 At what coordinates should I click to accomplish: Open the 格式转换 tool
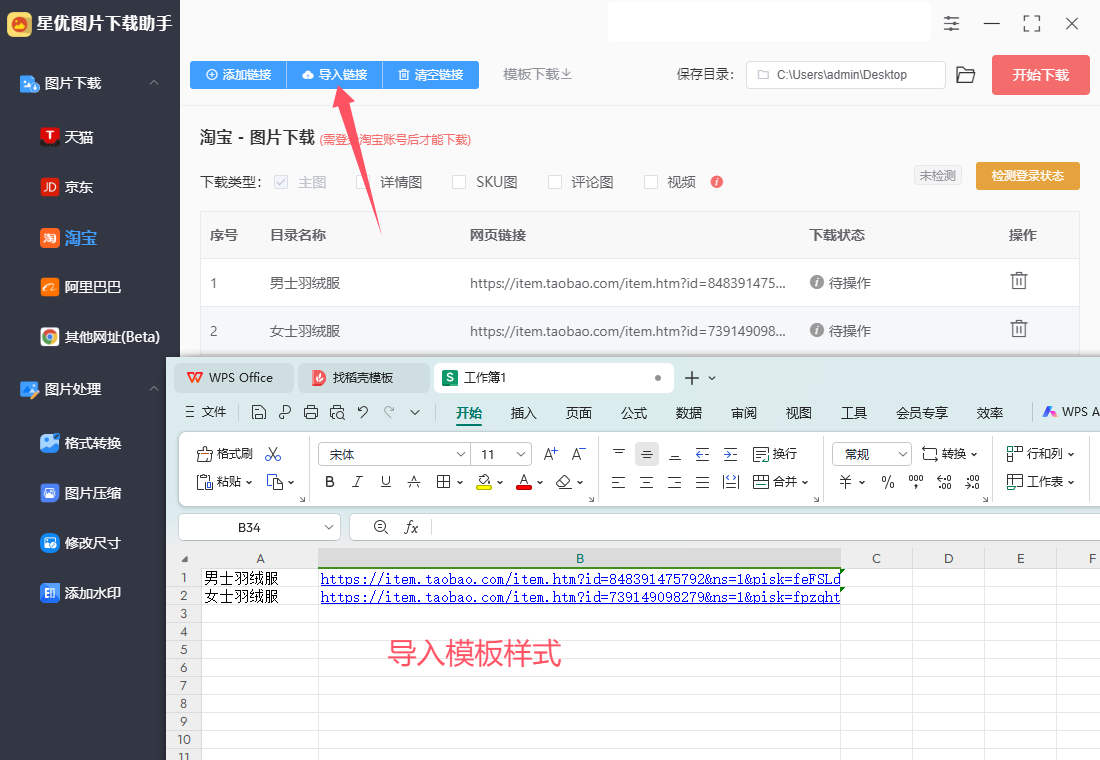(81, 443)
